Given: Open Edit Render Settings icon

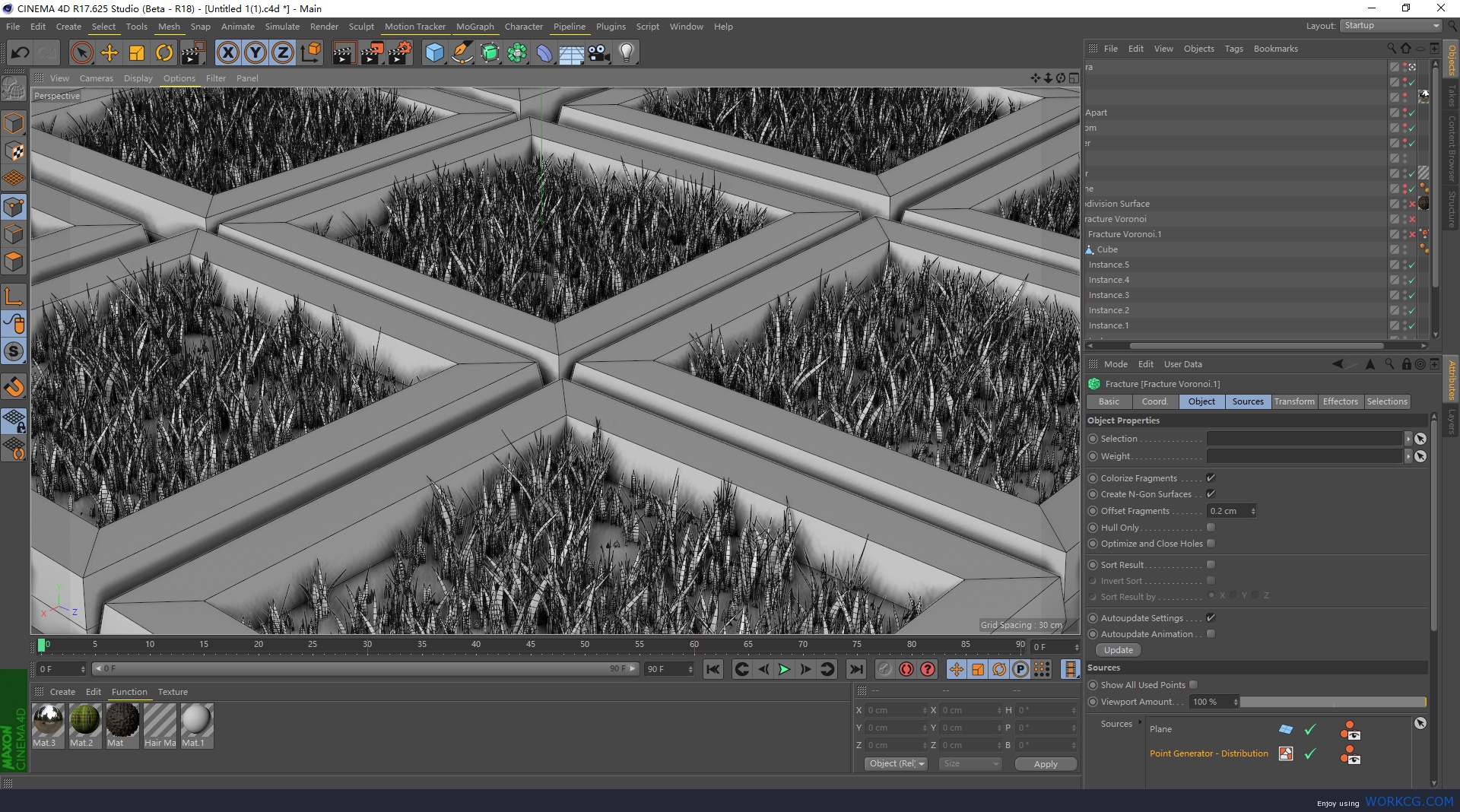Looking at the screenshot, I should tap(400, 52).
